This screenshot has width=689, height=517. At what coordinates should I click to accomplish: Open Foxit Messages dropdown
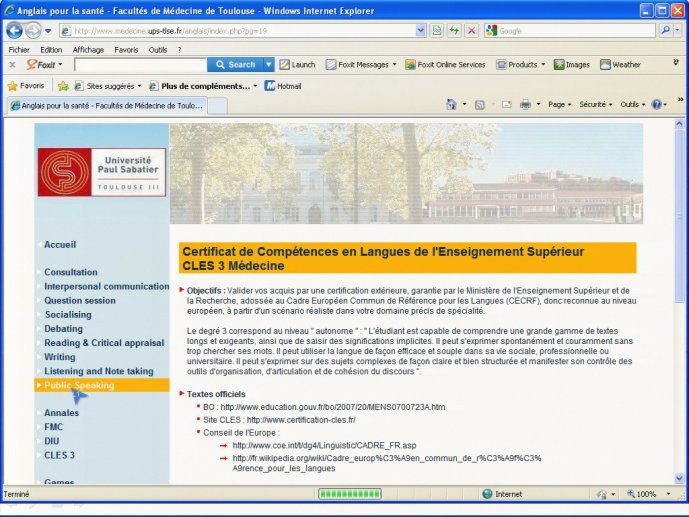coord(361,65)
